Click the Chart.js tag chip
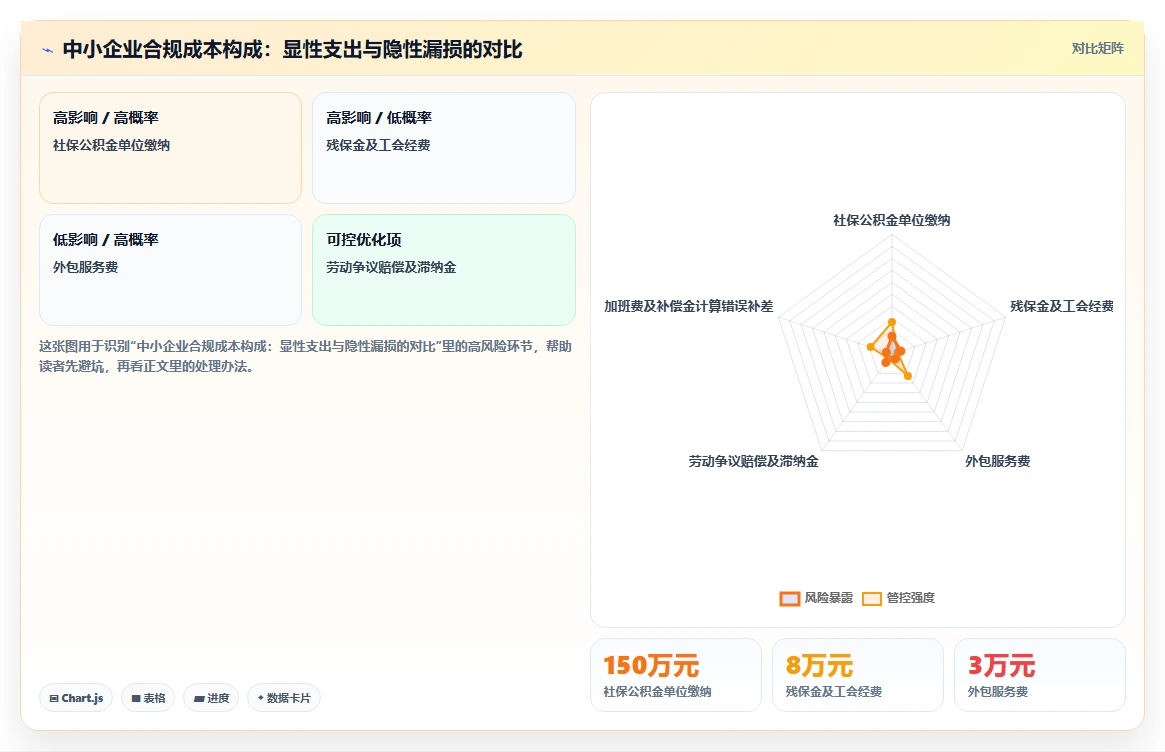1165x752 pixels. 76,698
